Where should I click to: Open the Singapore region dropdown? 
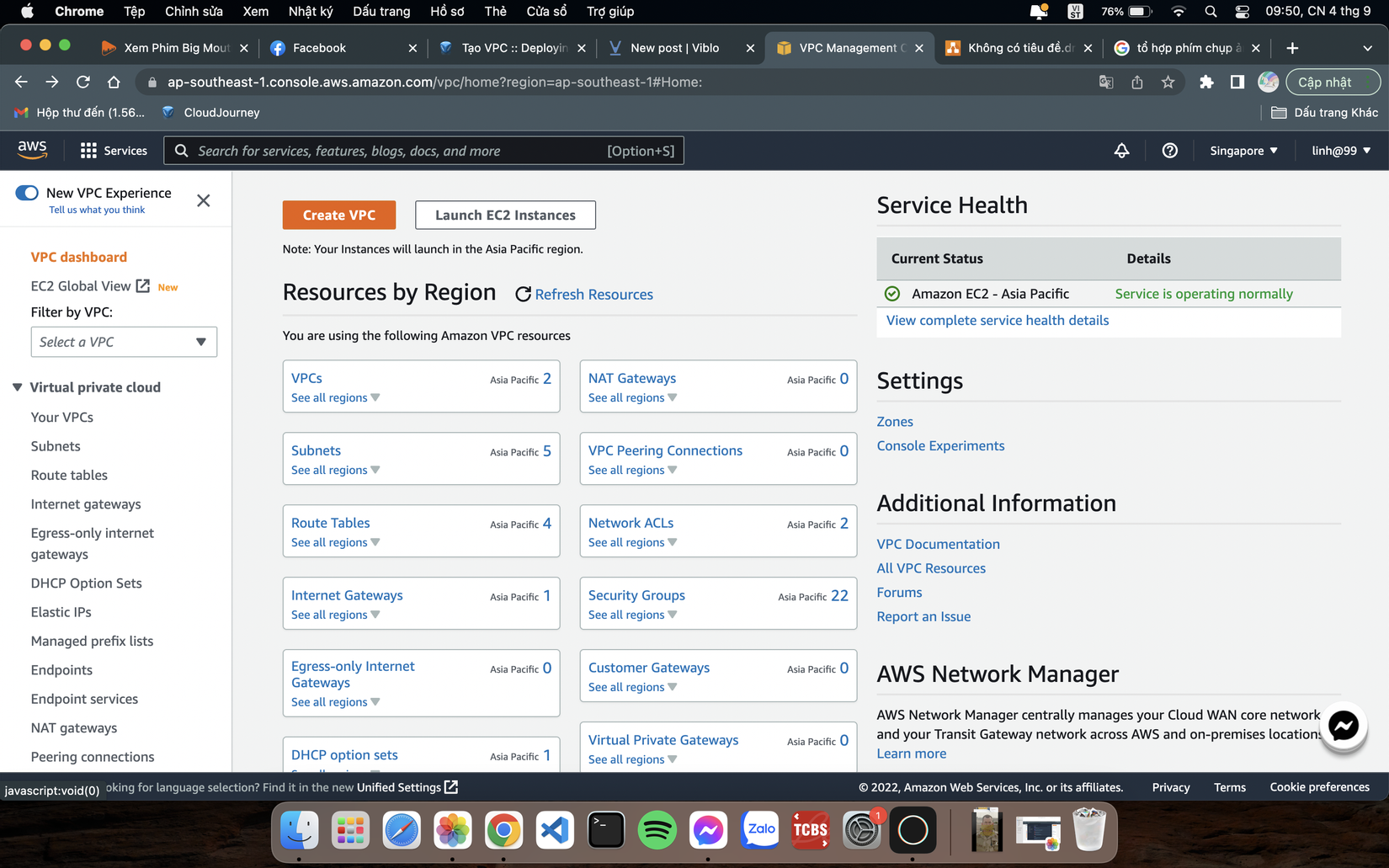tap(1243, 151)
